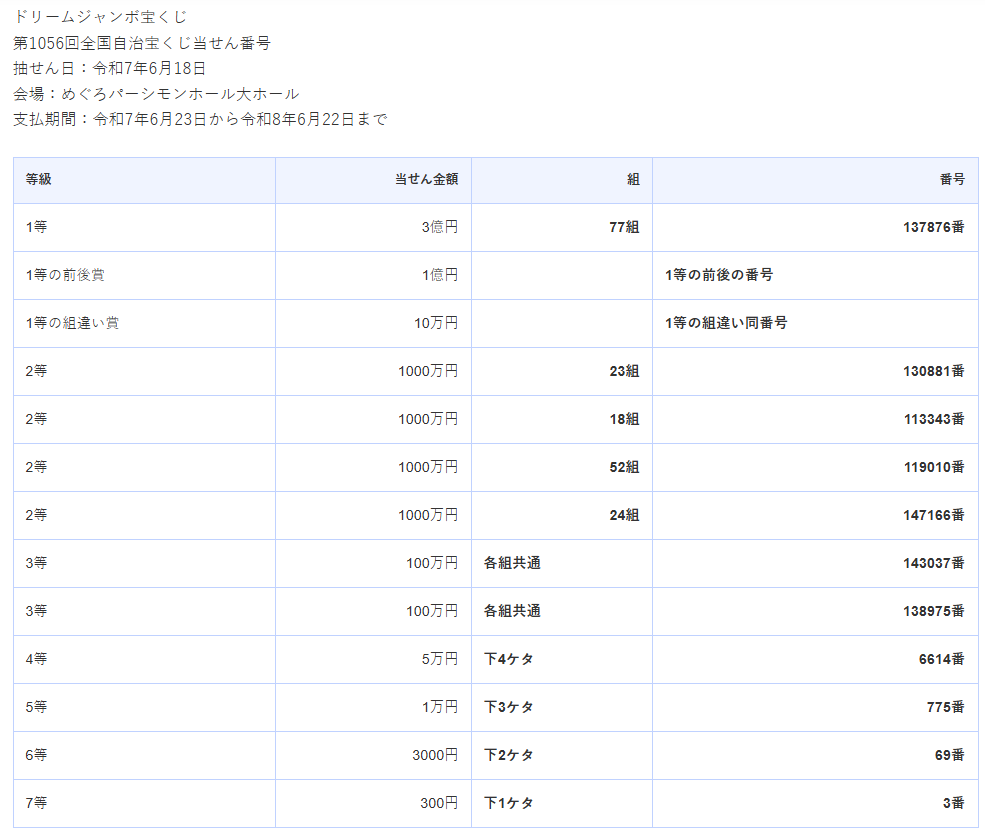
Task: Select the ドリームジャンボ宝くじ title text
Action: click(x=101, y=17)
